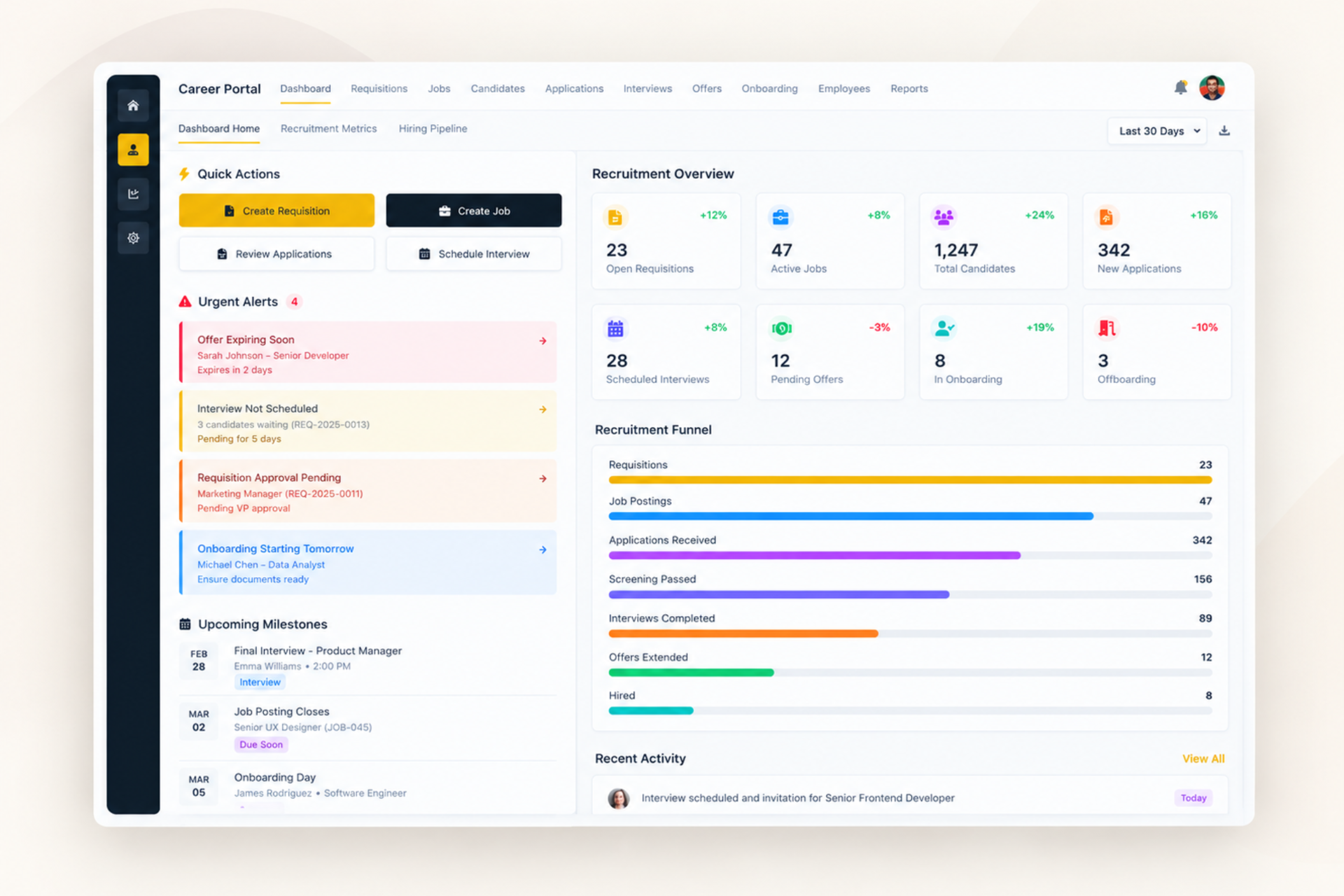The height and width of the screenshot is (896, 1344).
Task: Open the settings gear in sidebar
Action: (133, 238)
